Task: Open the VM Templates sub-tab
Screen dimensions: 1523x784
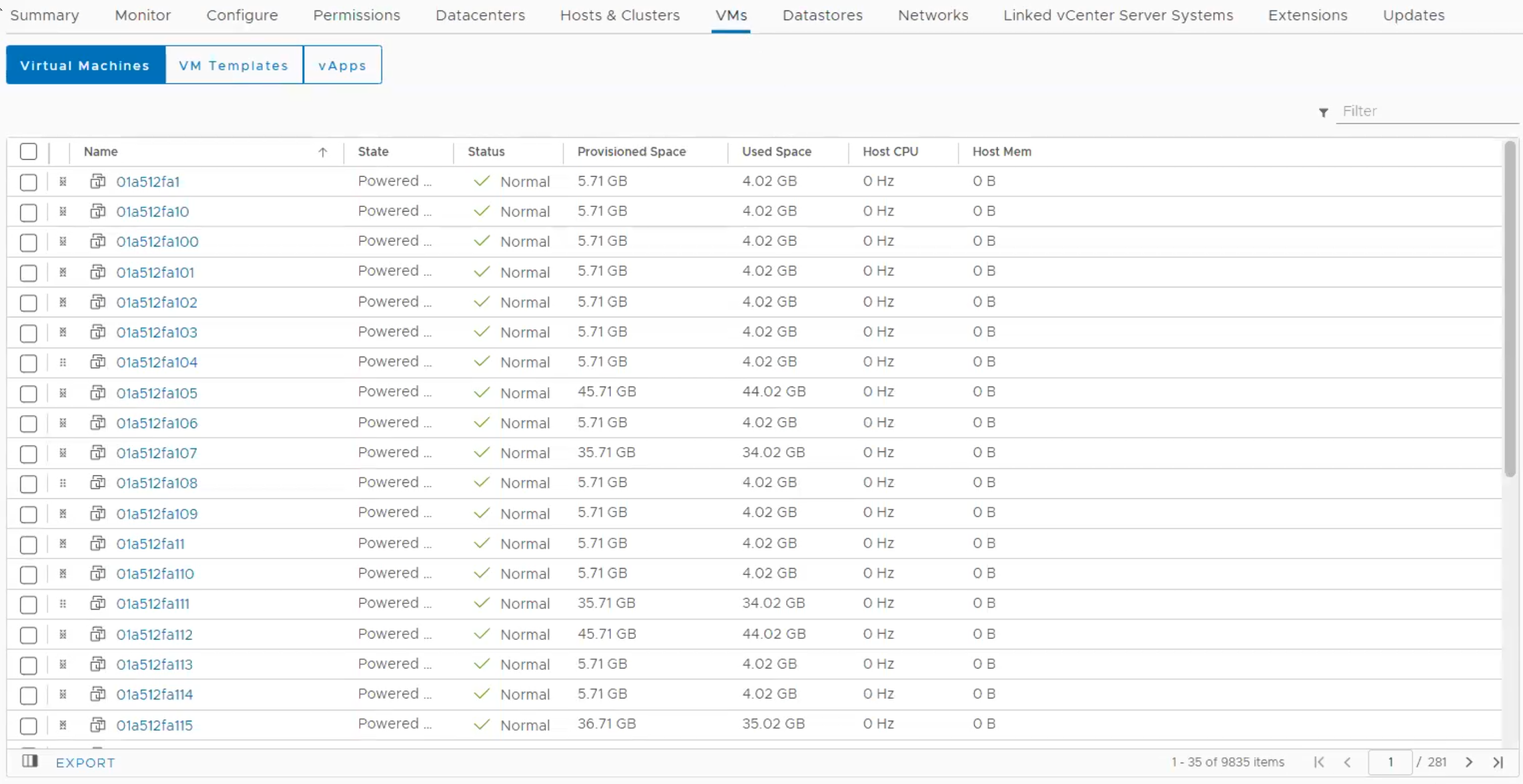Action: coord(233,65)
